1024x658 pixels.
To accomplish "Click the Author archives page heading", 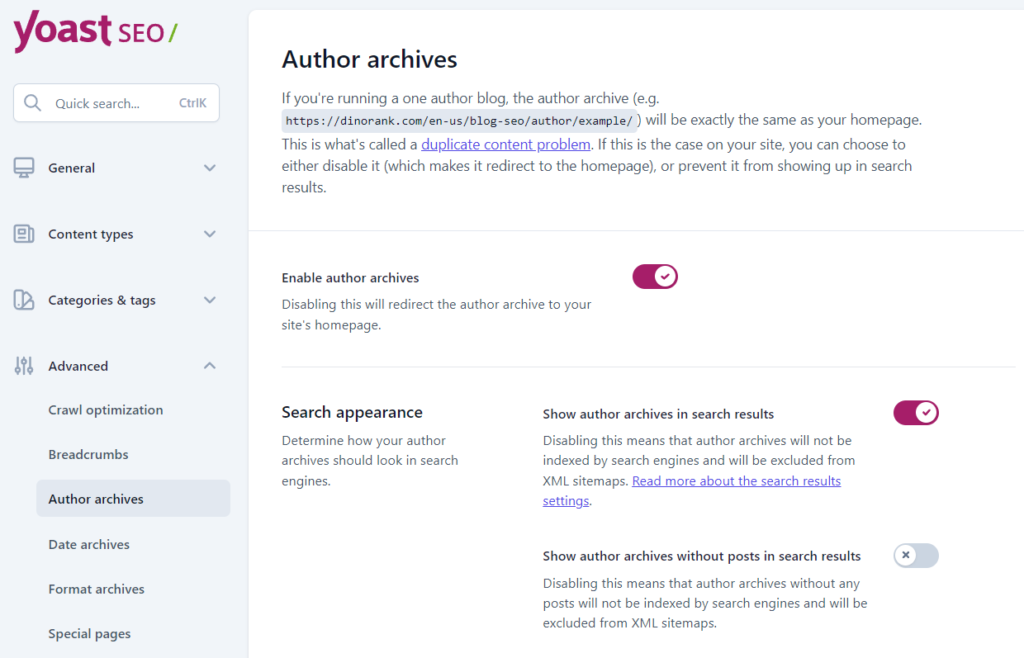I will click(370, 59).
